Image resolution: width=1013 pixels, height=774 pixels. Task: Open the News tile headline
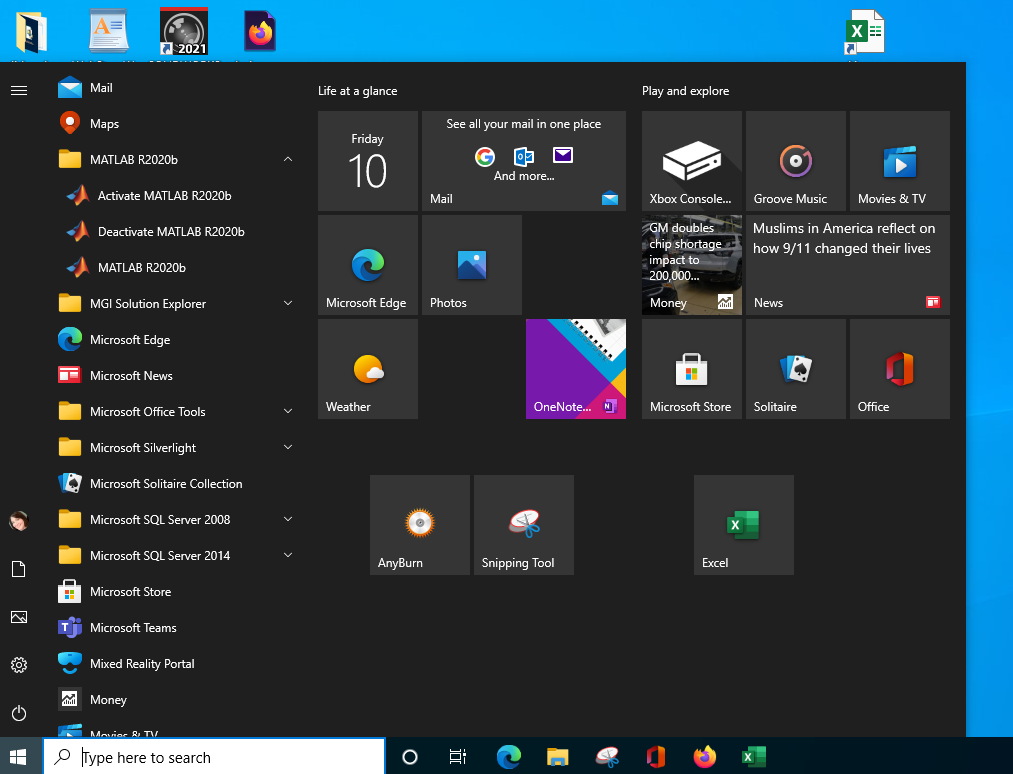(848, 265)
